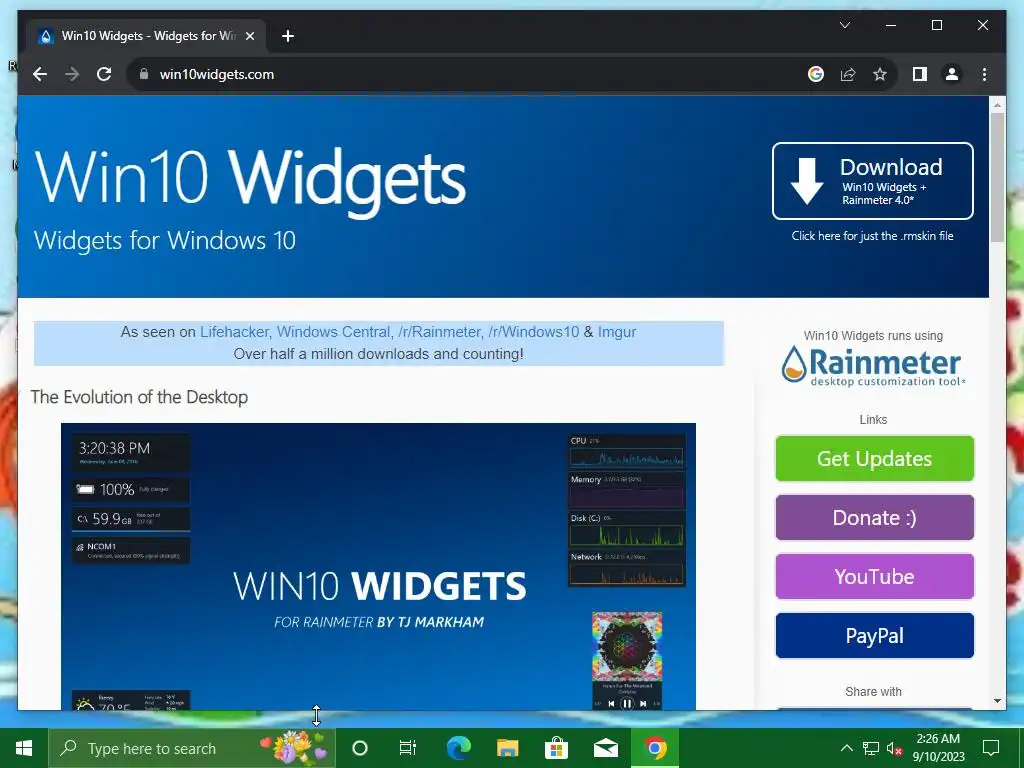Click the Rainmeter logo

coord(873,366)
